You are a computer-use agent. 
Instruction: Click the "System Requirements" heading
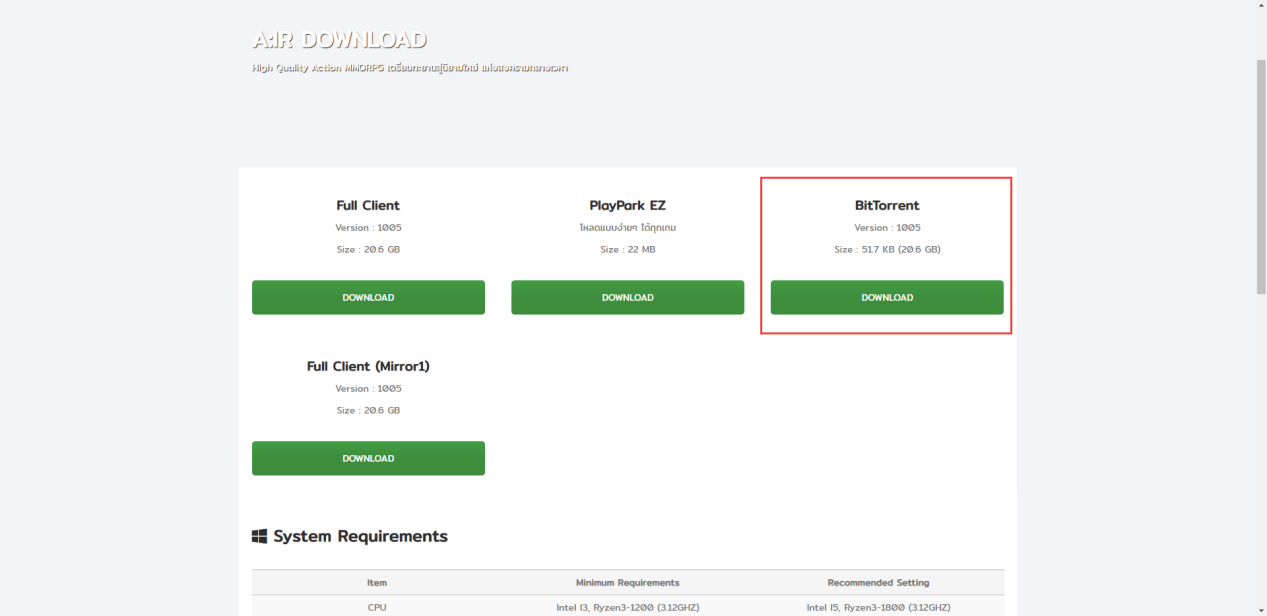coord(360,536)
